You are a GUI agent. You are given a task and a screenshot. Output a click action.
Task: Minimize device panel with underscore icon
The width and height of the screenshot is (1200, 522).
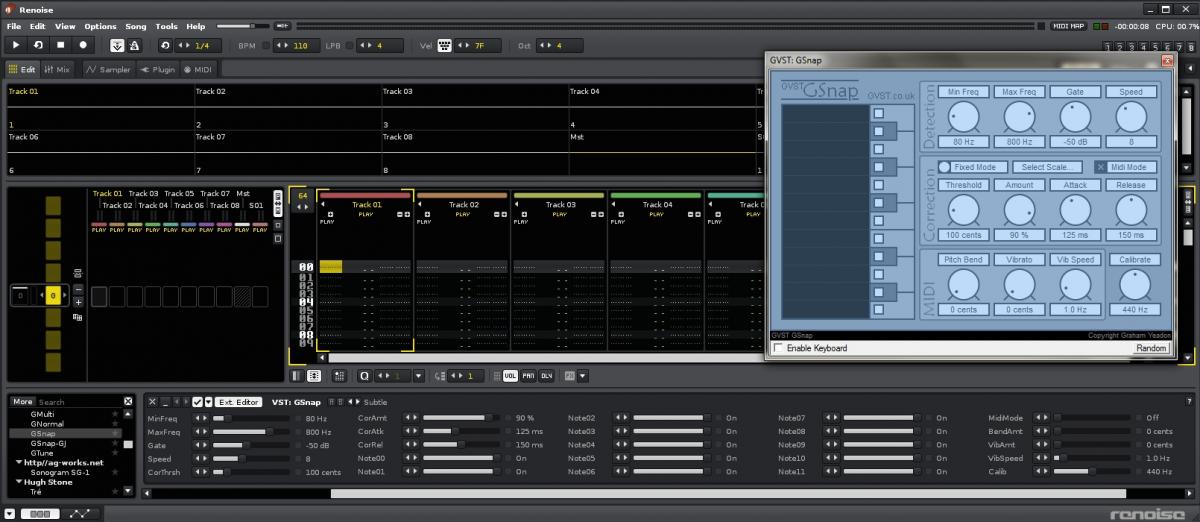166,402
